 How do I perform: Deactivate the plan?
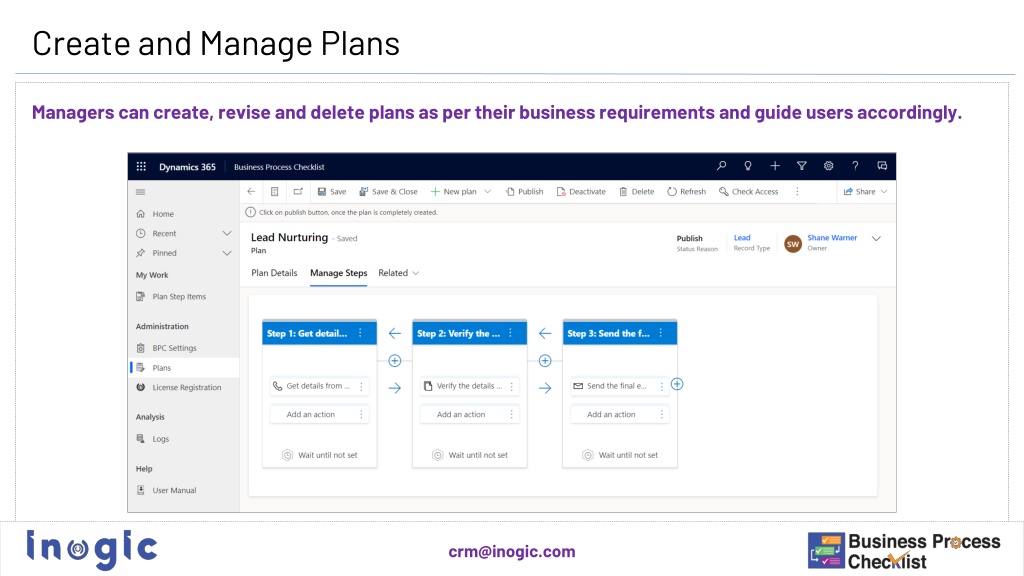click(x=581, y=191)
